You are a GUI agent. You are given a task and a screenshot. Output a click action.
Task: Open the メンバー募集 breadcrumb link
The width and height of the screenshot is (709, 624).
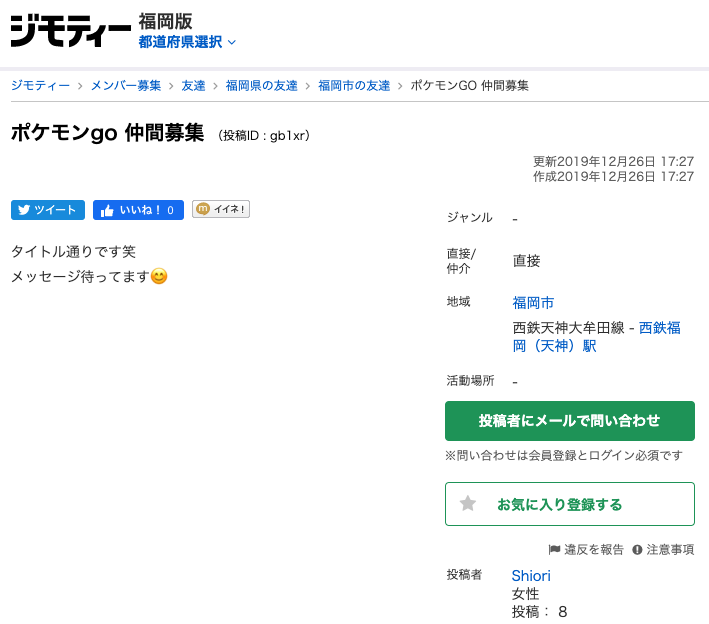pos(126,85)
